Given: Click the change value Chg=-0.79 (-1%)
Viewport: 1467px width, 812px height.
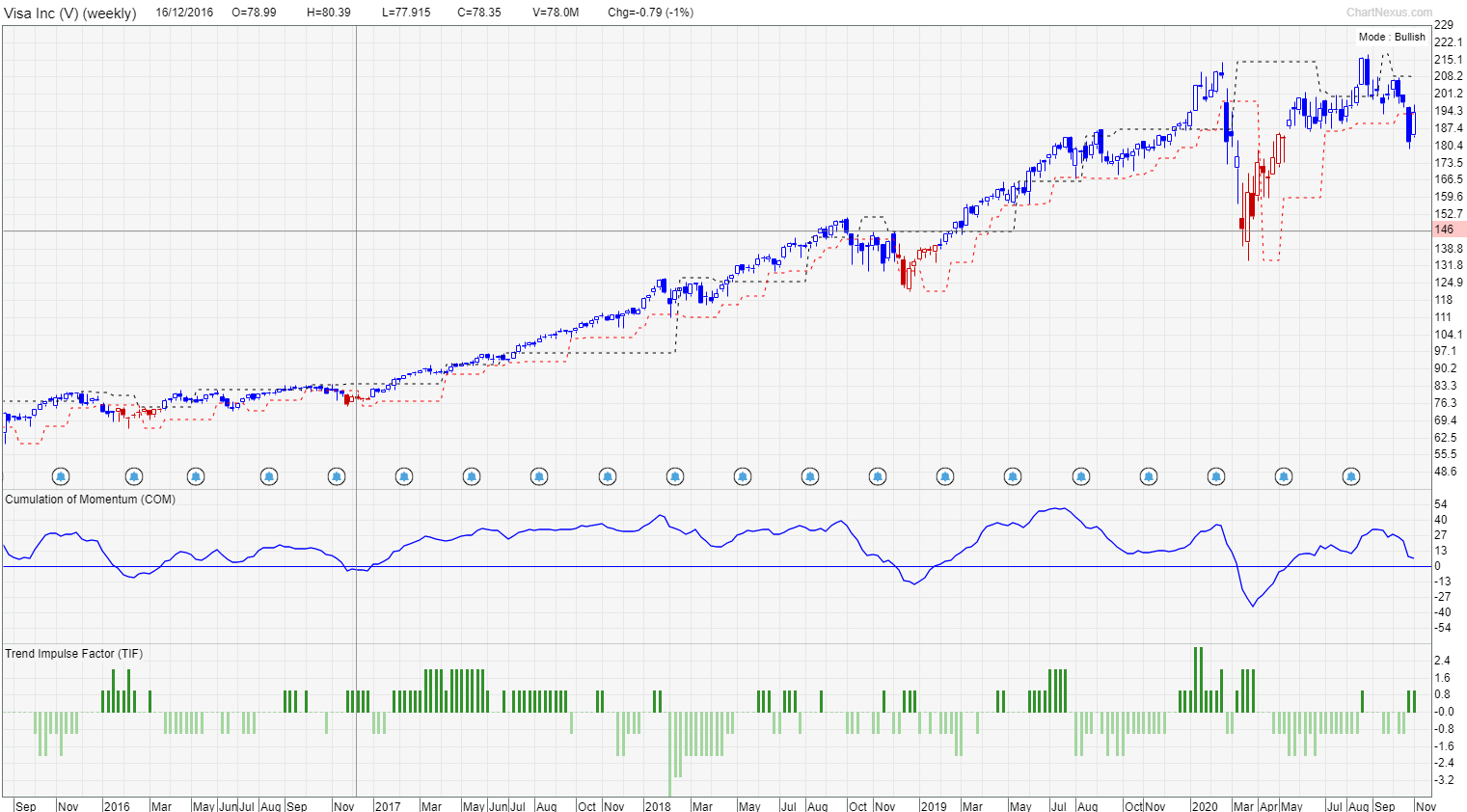Looking at the screenshot, I should coord(651,13).
